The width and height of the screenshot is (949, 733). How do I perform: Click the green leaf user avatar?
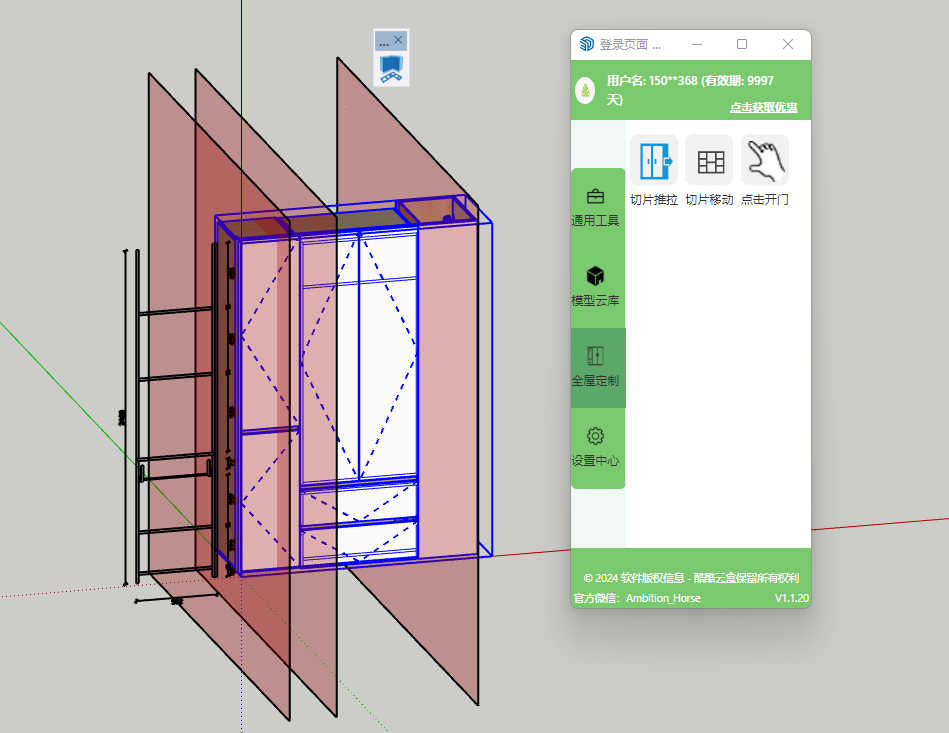[x=585, y=91]
